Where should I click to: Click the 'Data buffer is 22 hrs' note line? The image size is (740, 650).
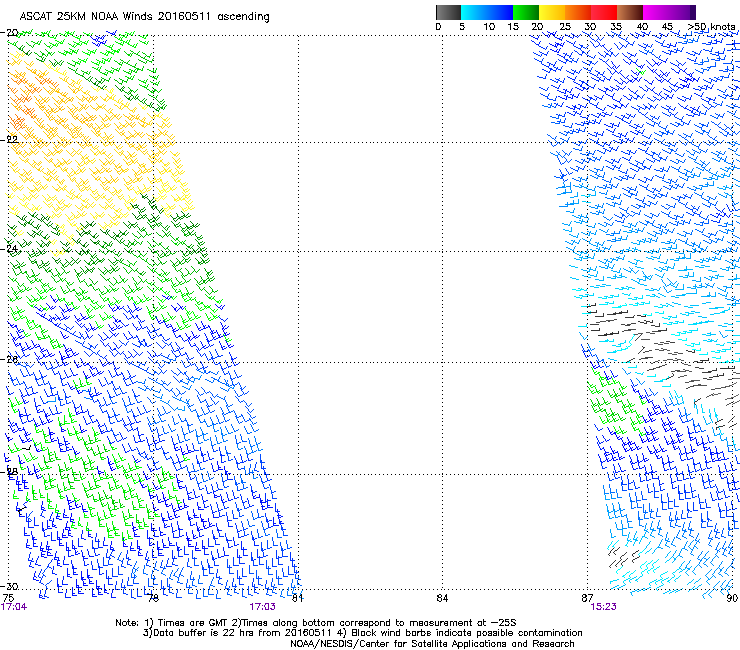tap(362, 633)
